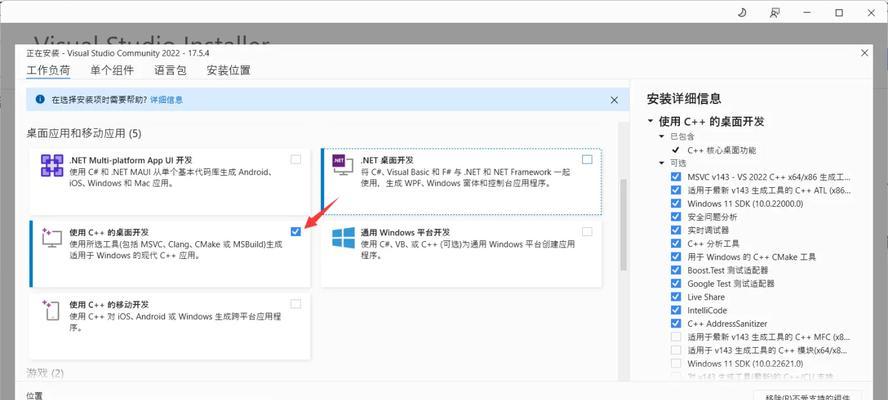Uncheck MSVC v143 - VS 2022 C++ build tools

(676, 177)
